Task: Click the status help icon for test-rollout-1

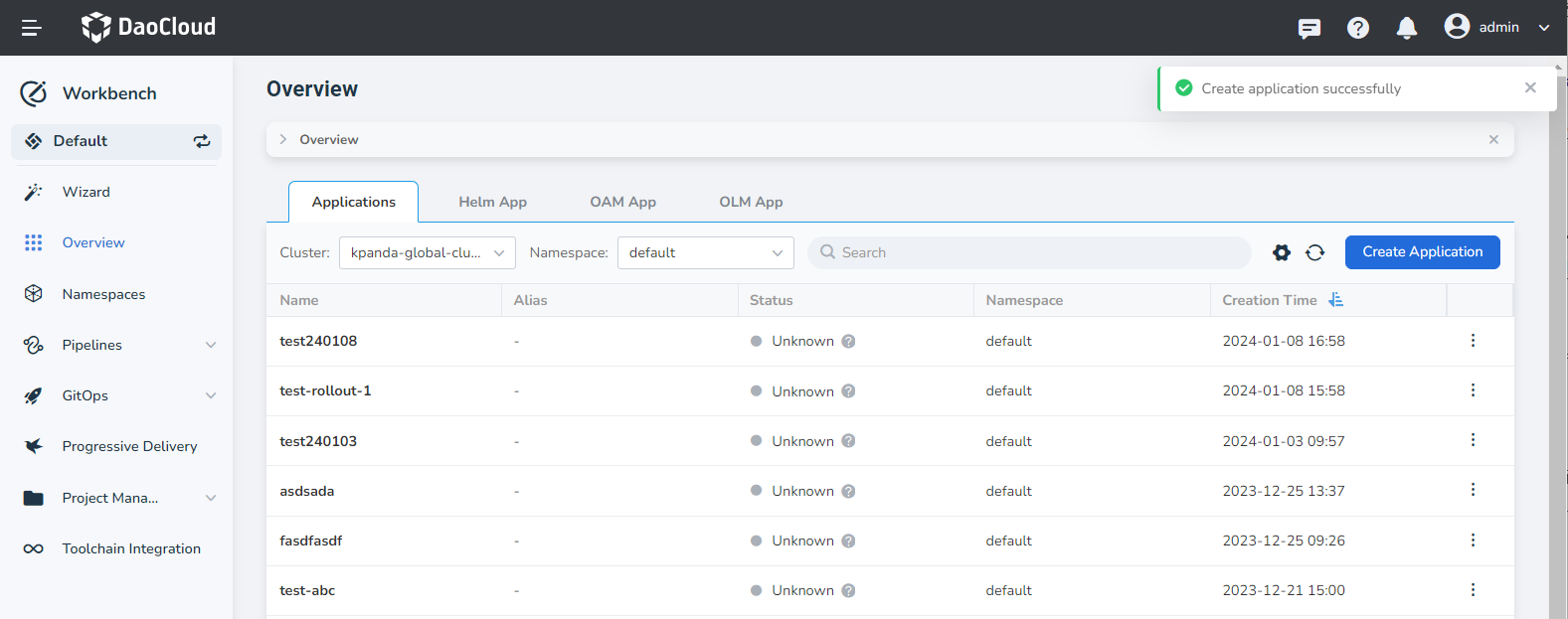Action: pyautogui.click(x=848, y=391)
